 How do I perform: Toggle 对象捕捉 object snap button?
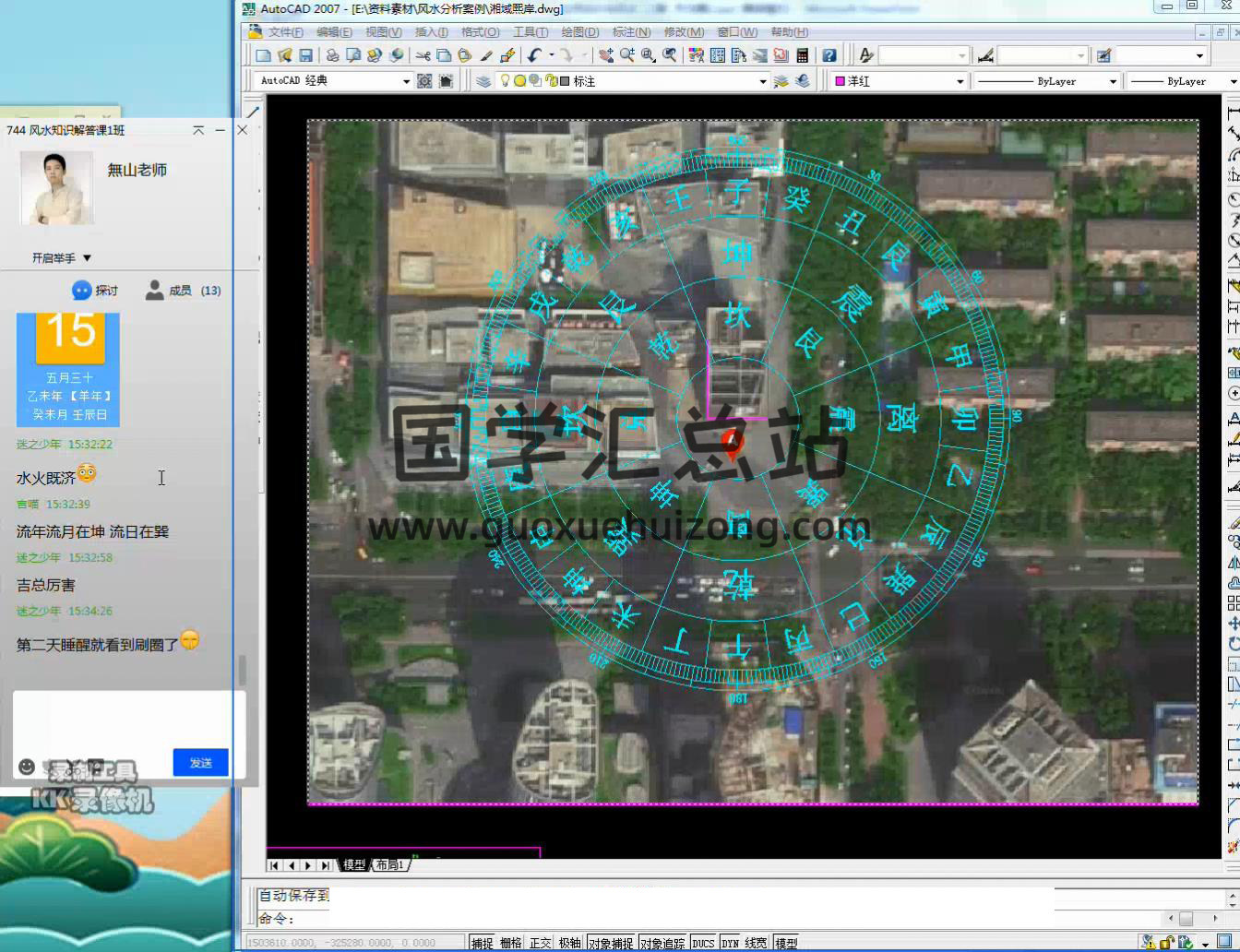pyautogui.click(x=611, y=943)
